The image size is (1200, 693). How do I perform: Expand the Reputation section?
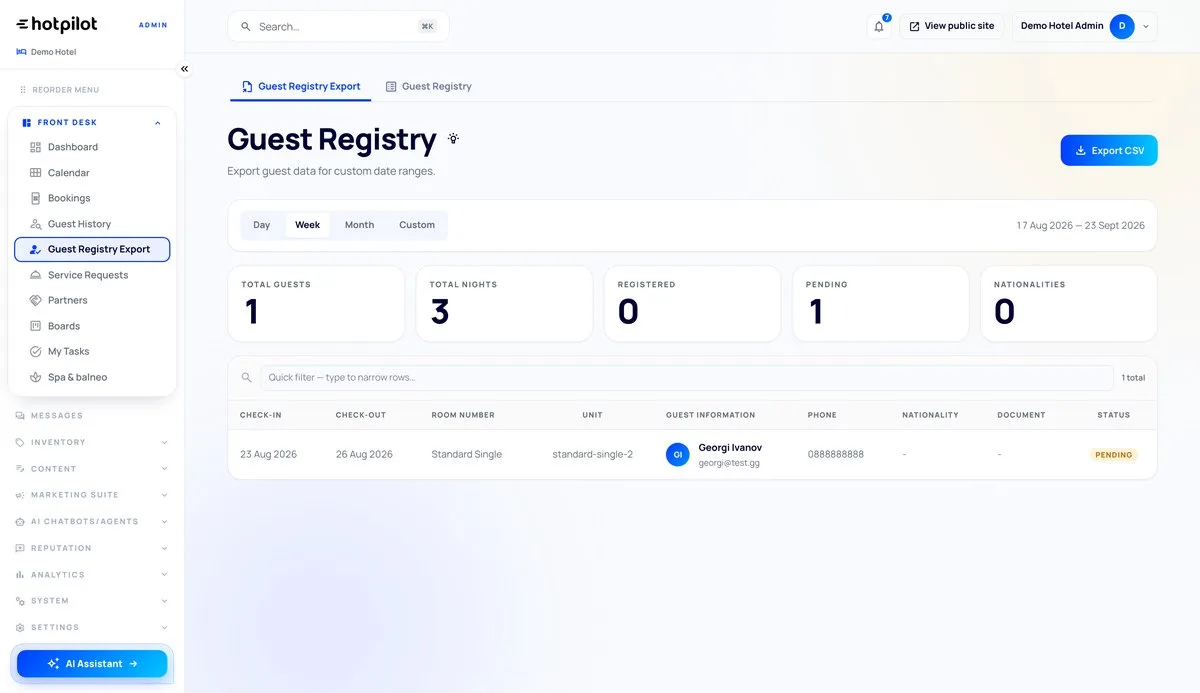tap(92, 548)
